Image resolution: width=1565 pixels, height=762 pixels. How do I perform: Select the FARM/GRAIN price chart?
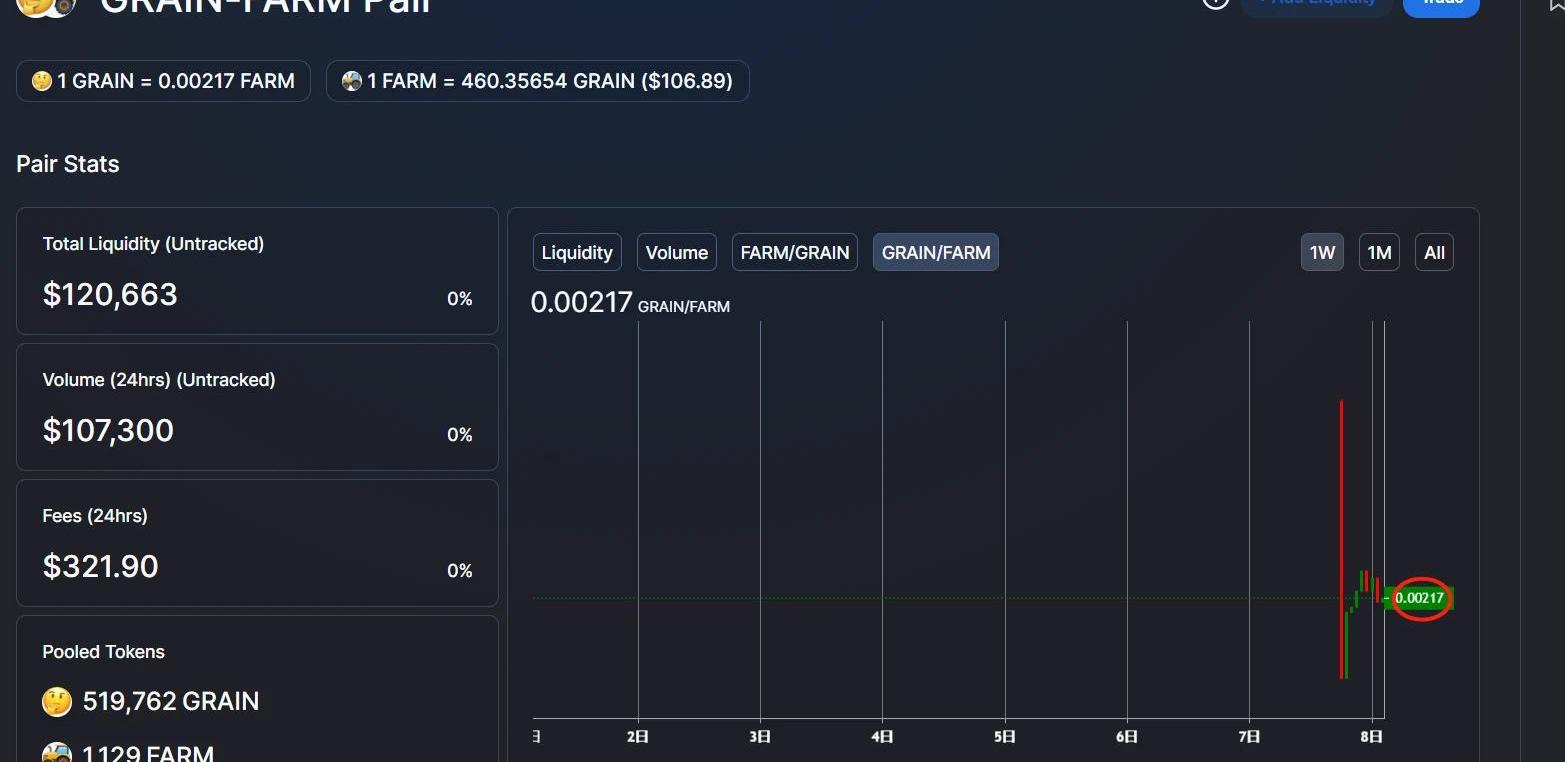click(795, 253)
